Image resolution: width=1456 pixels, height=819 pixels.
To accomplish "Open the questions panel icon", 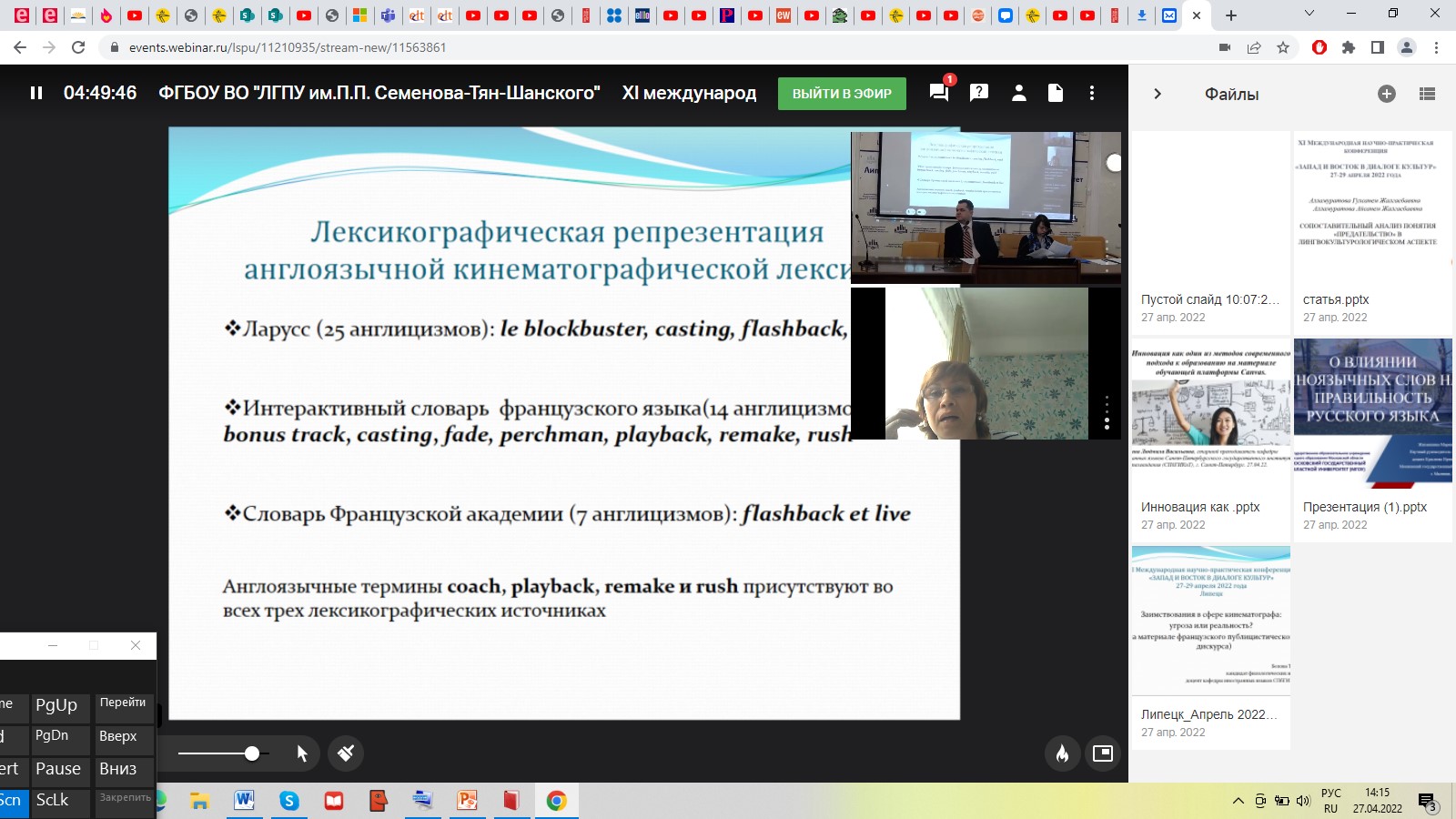I will click(x=979, y=93).
